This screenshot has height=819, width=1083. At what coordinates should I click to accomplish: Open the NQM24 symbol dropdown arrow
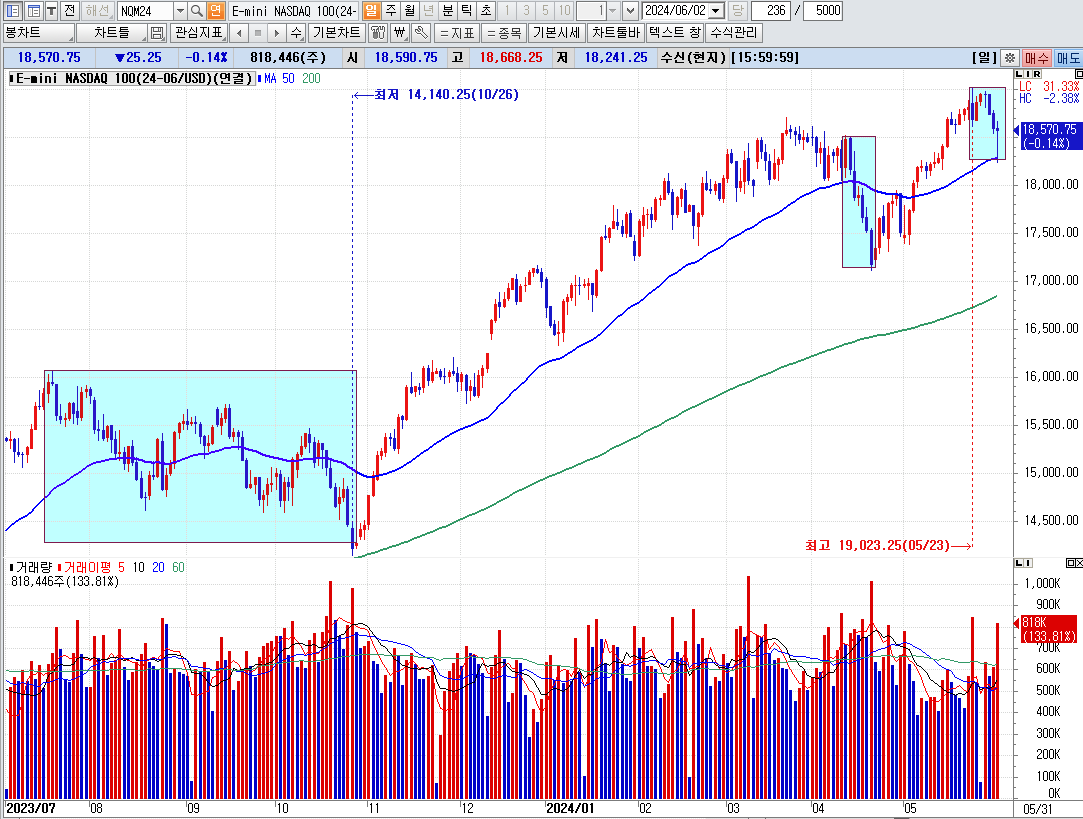pyautogui.click(x=180, y=11)
